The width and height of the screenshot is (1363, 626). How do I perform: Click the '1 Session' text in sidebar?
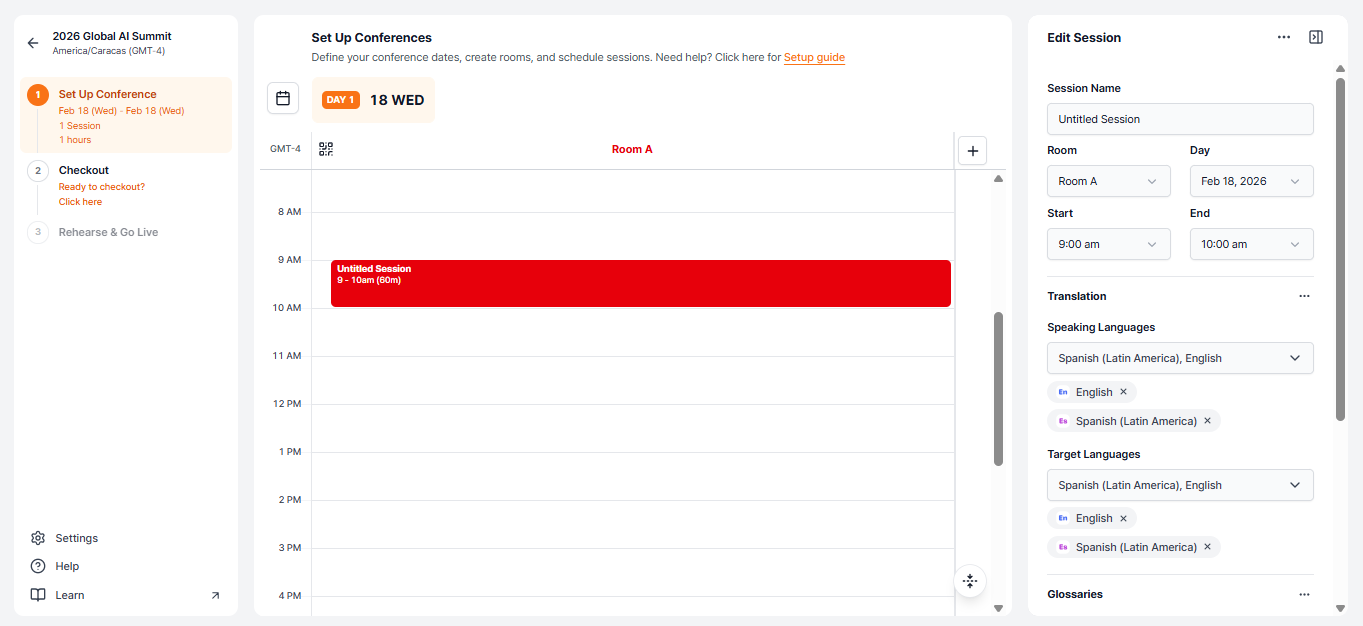(80, 126)
